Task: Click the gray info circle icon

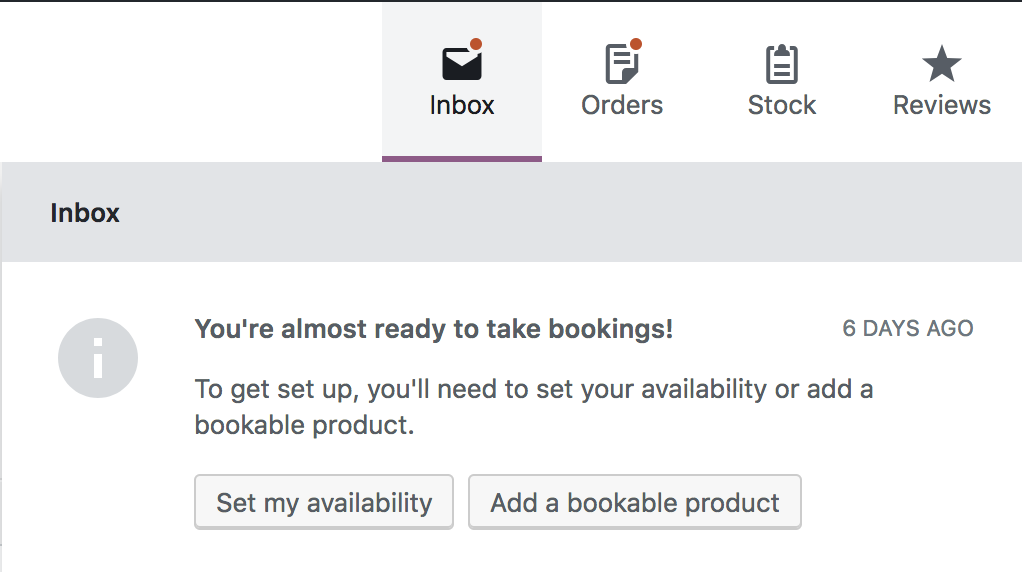Action: 98,358
